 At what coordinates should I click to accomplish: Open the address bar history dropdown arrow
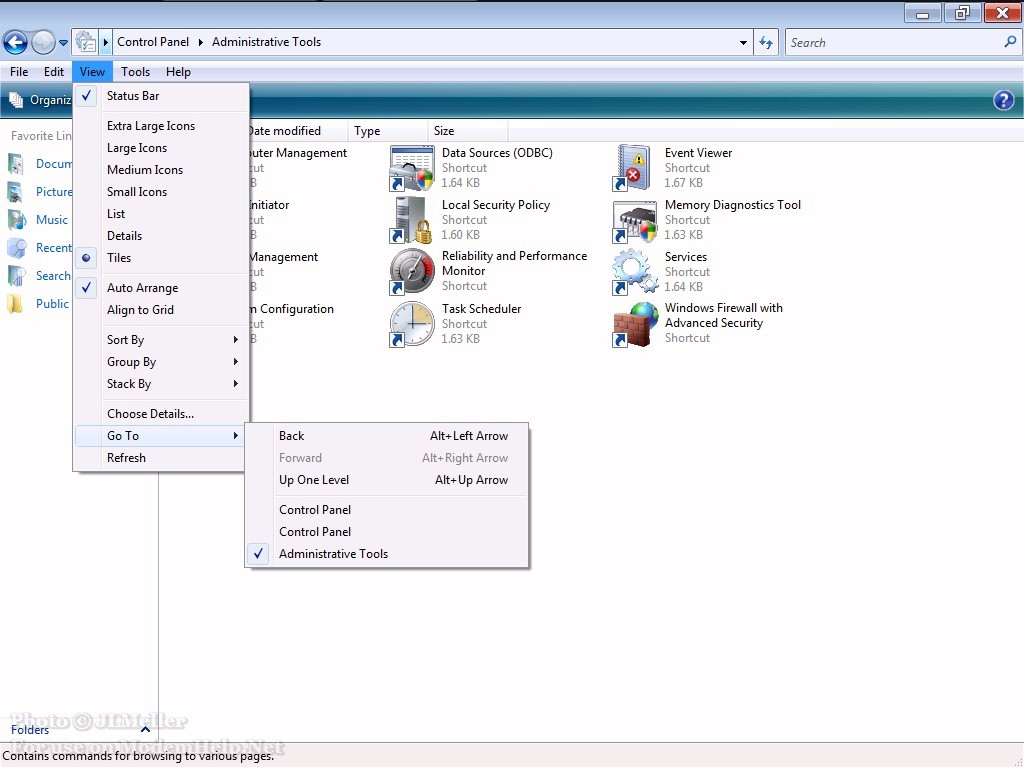[743, 42]
